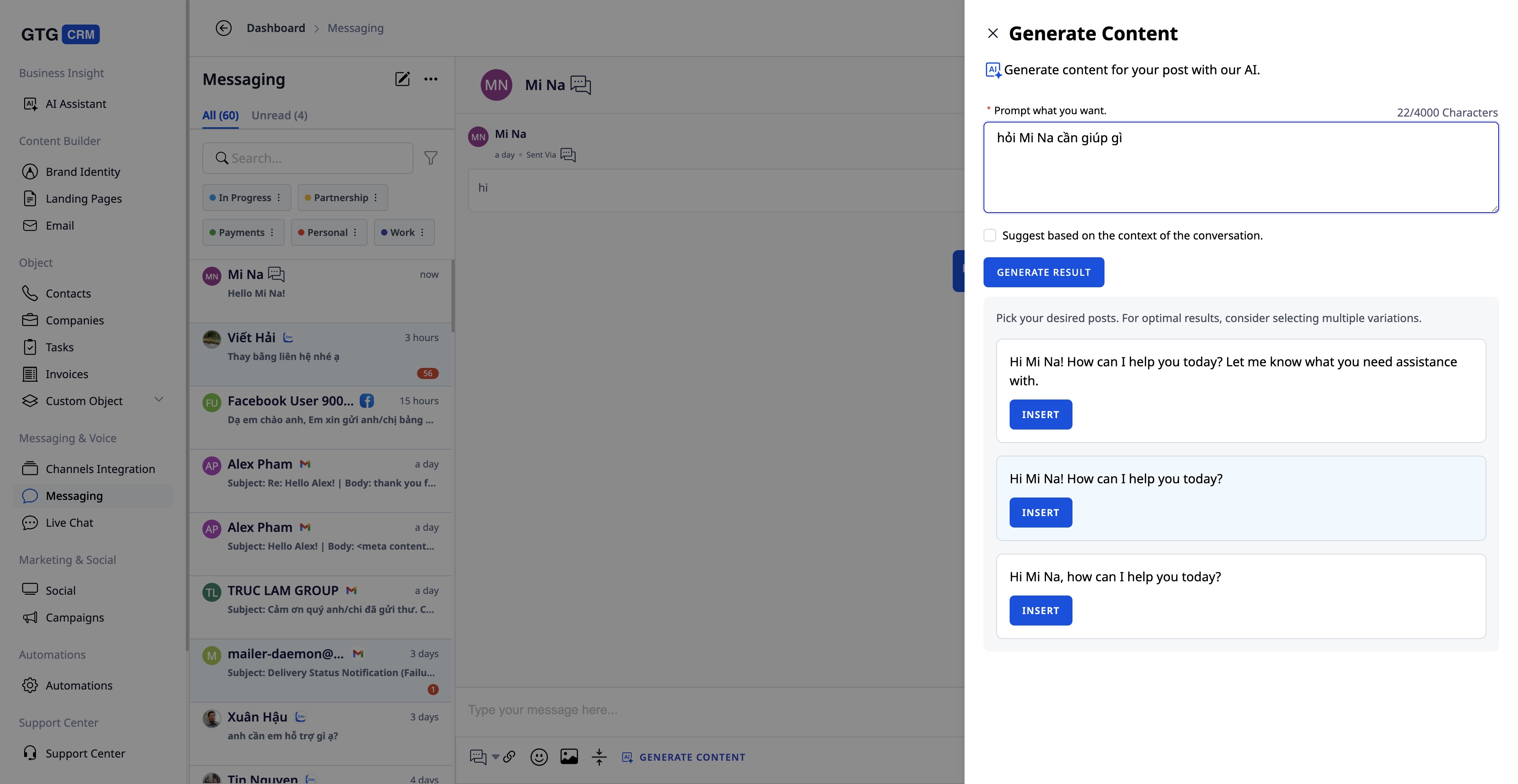This screenshot has width=1518, height=784.
Task: Insert the second suggestion 'How can I help you today?'
Action: [x=1040, y=513]
